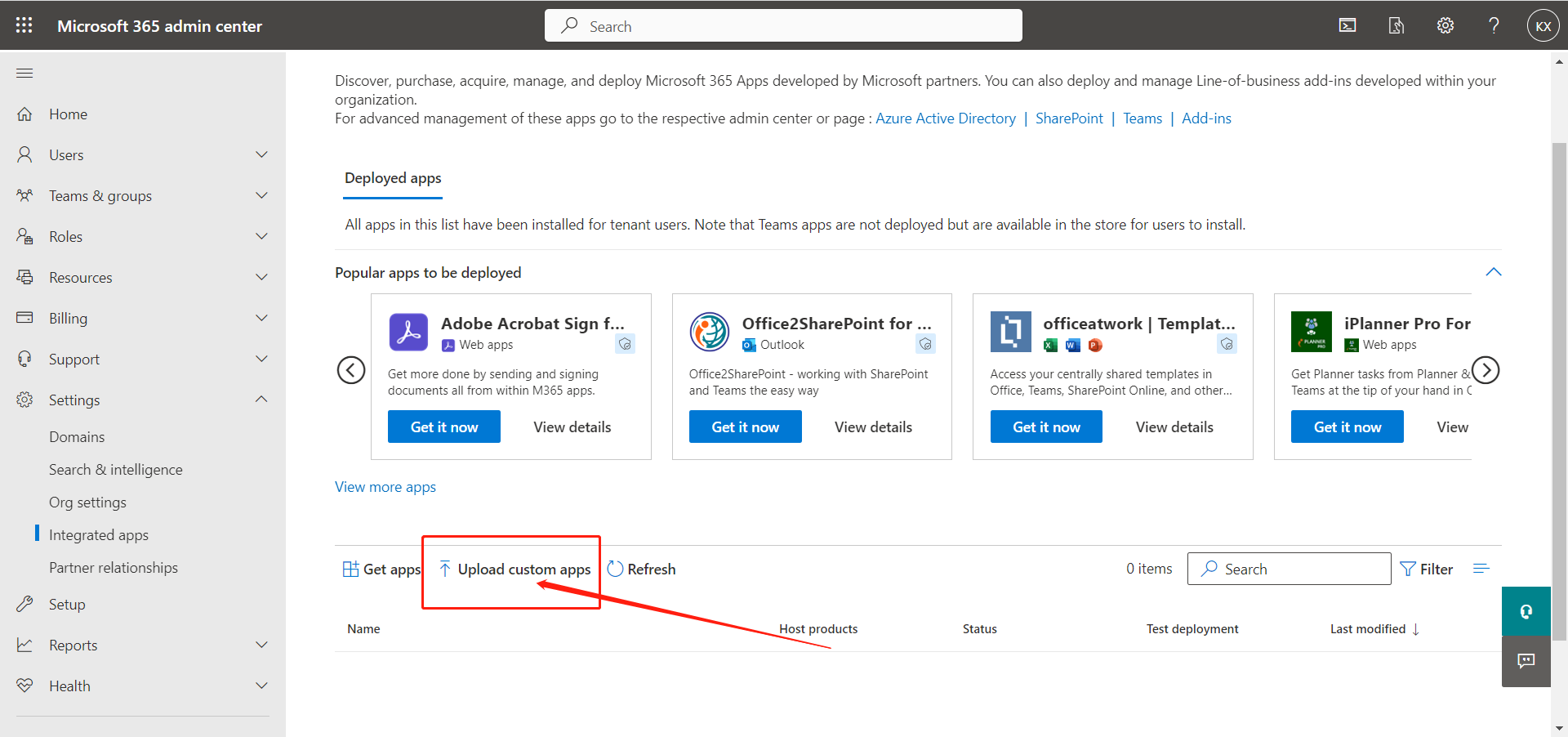Open the list view options icon beside Filter
Viewport: 1568px width, 737px height.
tap(1481, 569)
